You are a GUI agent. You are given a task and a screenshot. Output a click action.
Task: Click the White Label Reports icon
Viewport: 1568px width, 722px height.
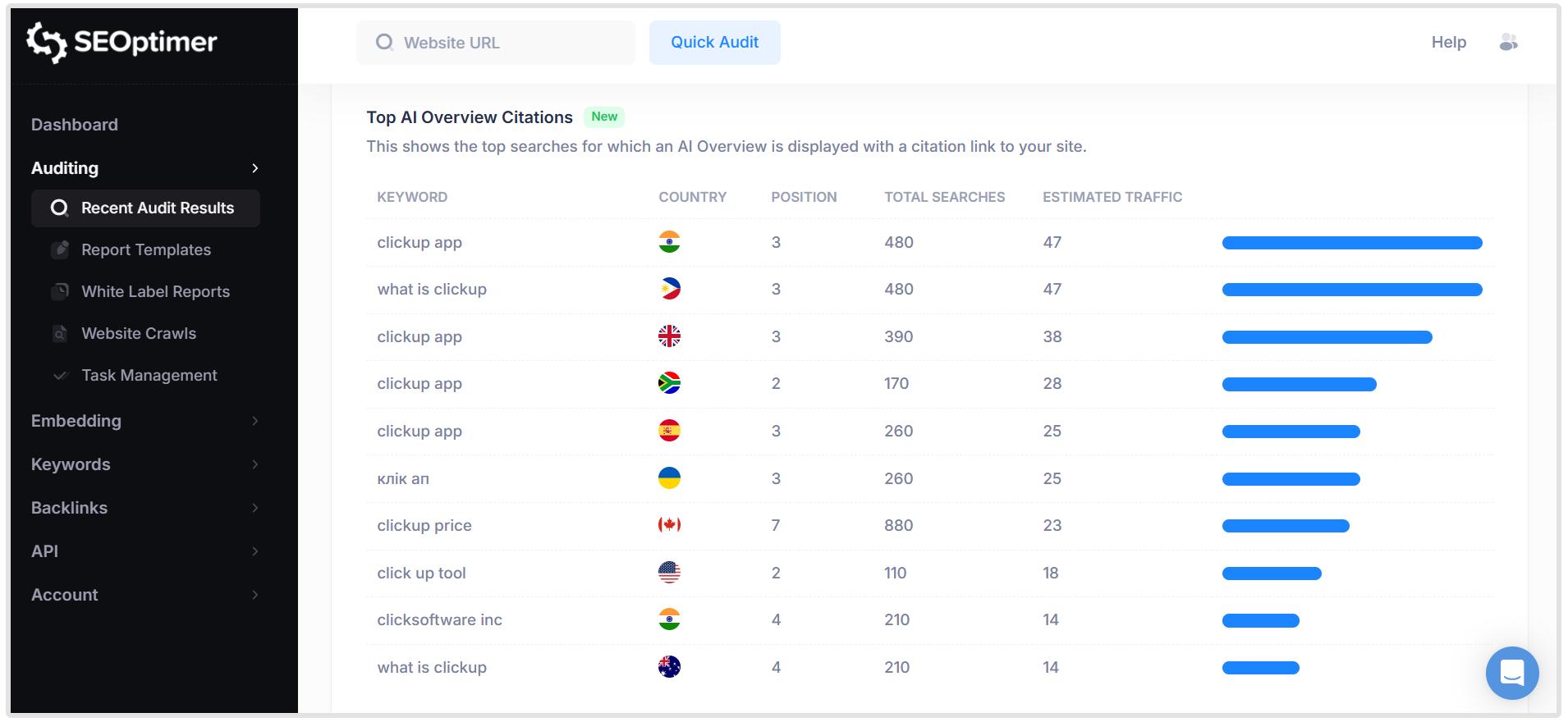(60, 291)
